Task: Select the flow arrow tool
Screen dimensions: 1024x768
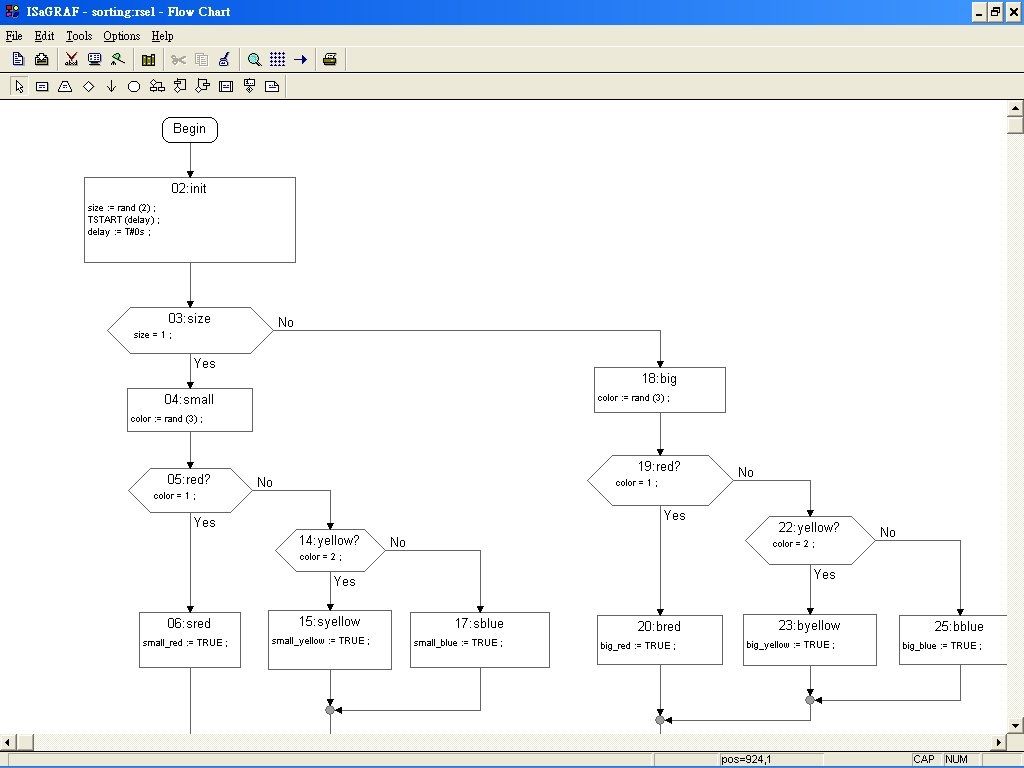Action: pos(111,86)
